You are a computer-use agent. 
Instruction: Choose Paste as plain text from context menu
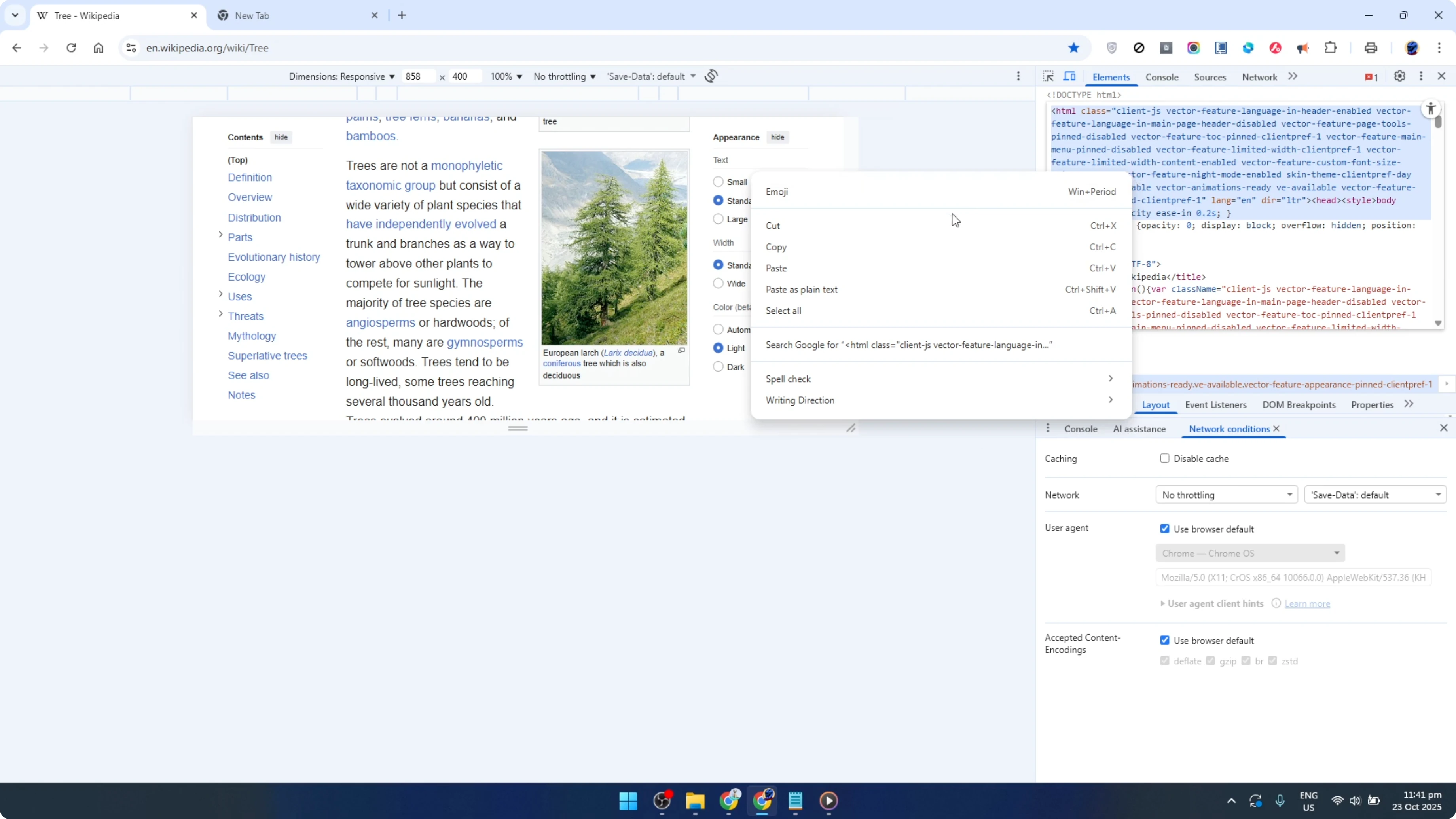802,289
